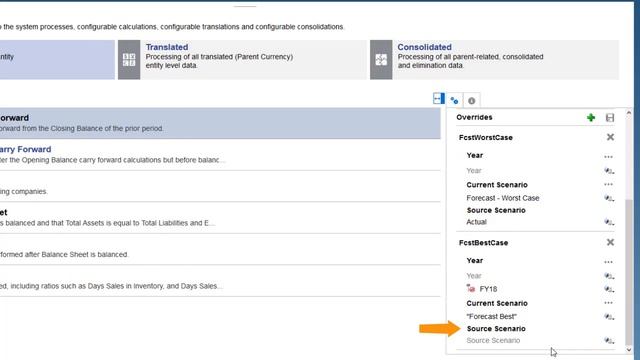Select row performed after Balance Sheet is balanced
This screenshot has height=360, width=640.
[220, 250]
